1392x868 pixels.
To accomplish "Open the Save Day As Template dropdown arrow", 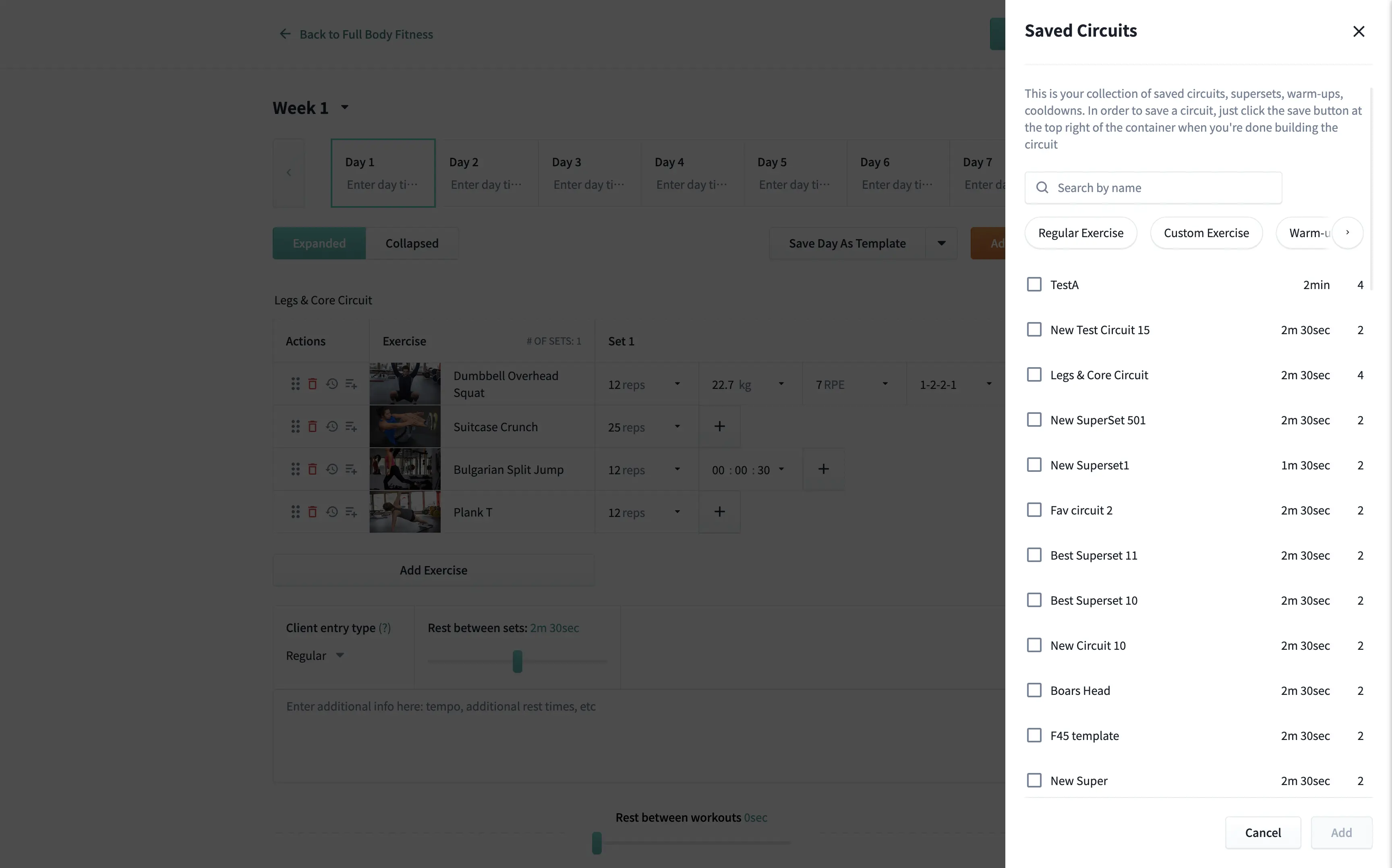I will tap(941, 243).
